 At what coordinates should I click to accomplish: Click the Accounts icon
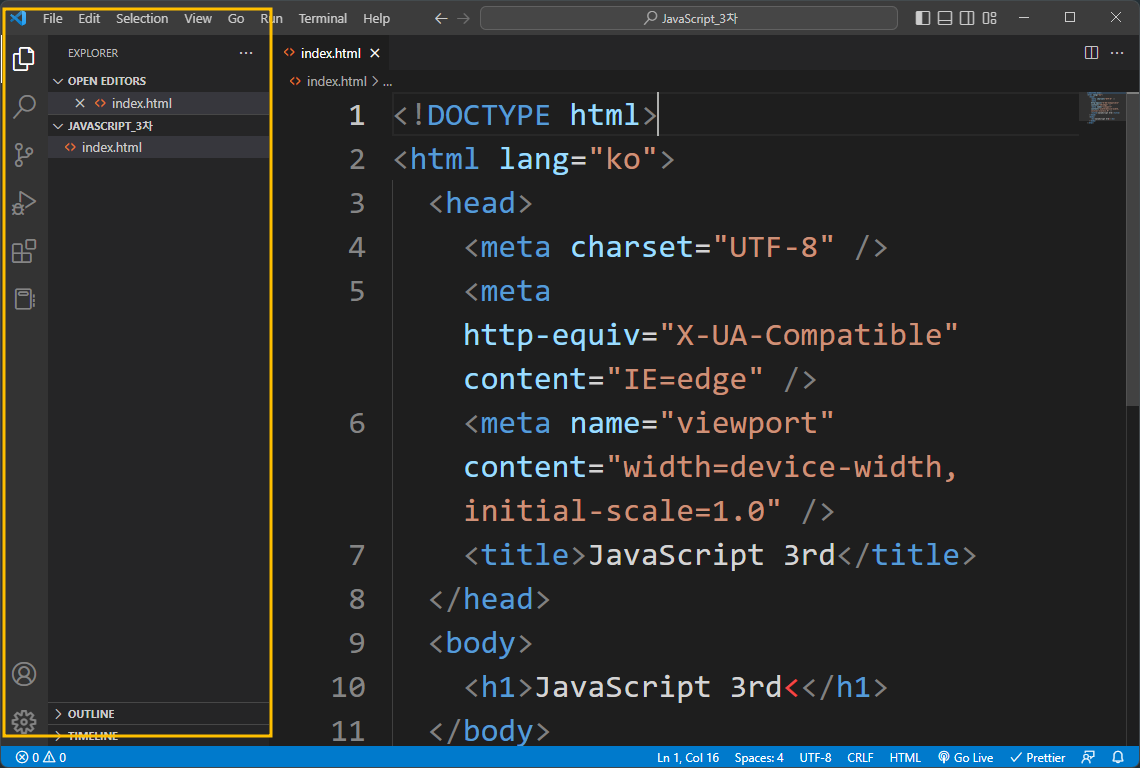pyautogui.click(x=24, y=674)
